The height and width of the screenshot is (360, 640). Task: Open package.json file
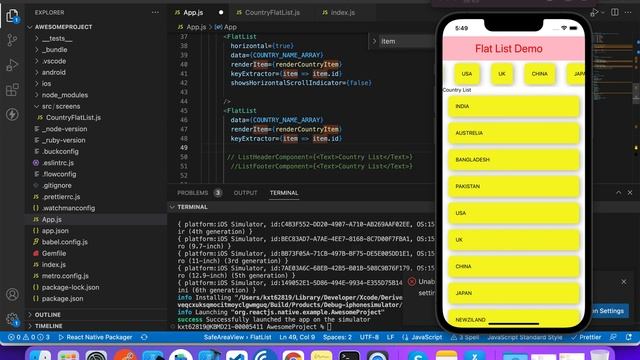pos(62,299)
